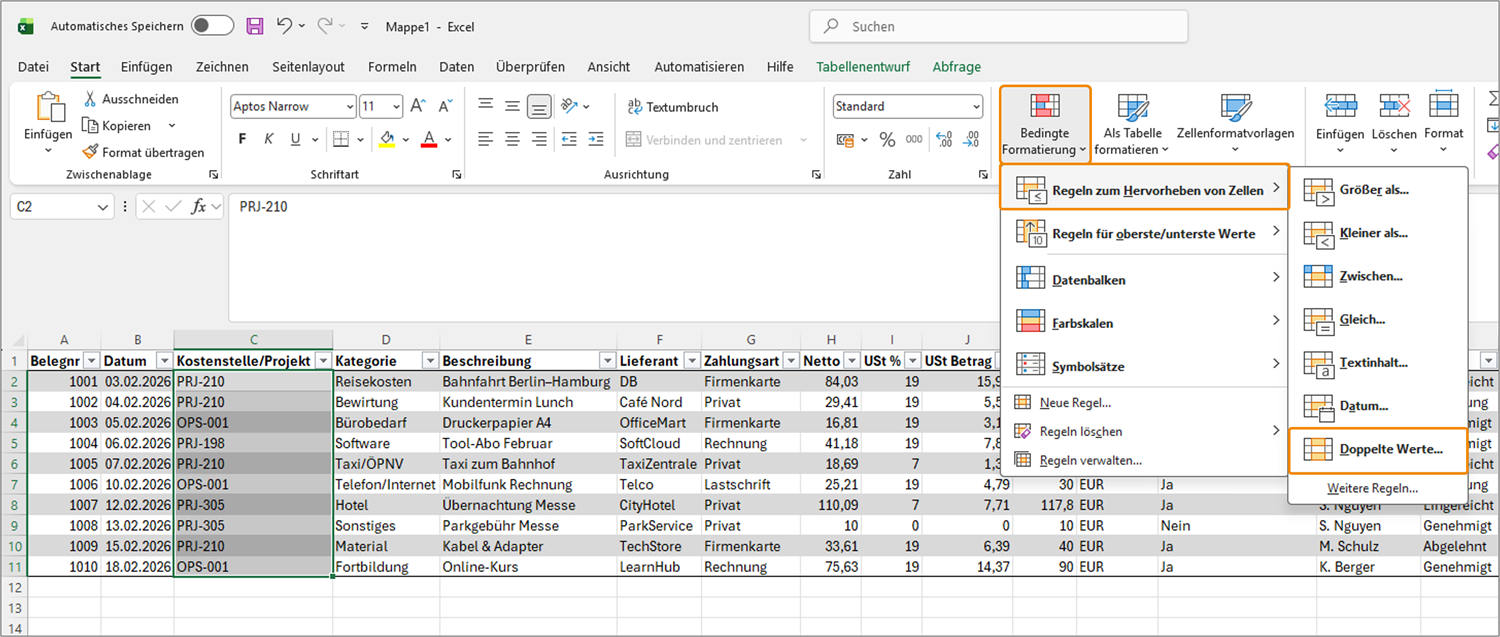1500x637 pixels.
Task: Choose Neue Regel option
Action: [x=1075, y=403]
